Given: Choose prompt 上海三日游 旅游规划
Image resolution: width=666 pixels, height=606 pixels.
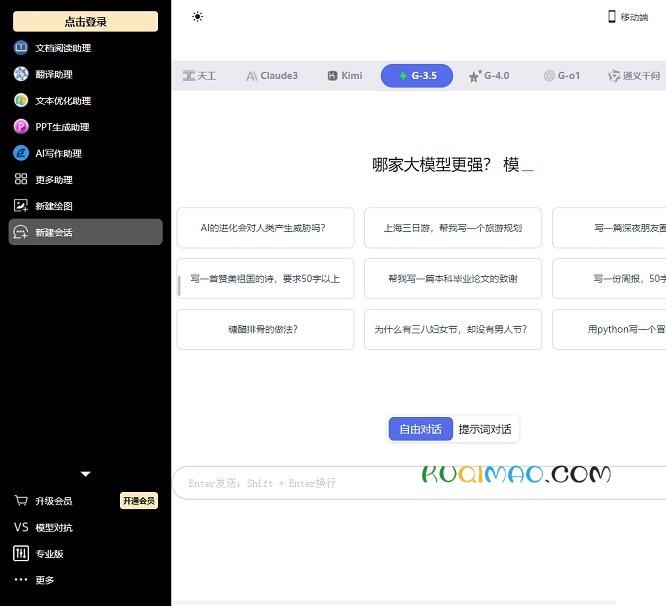Looking at the screenshot, I should click(x=453, y=228).
